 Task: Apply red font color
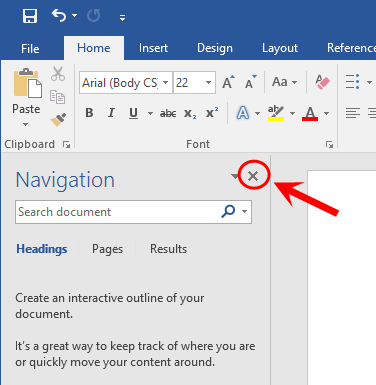310,114
